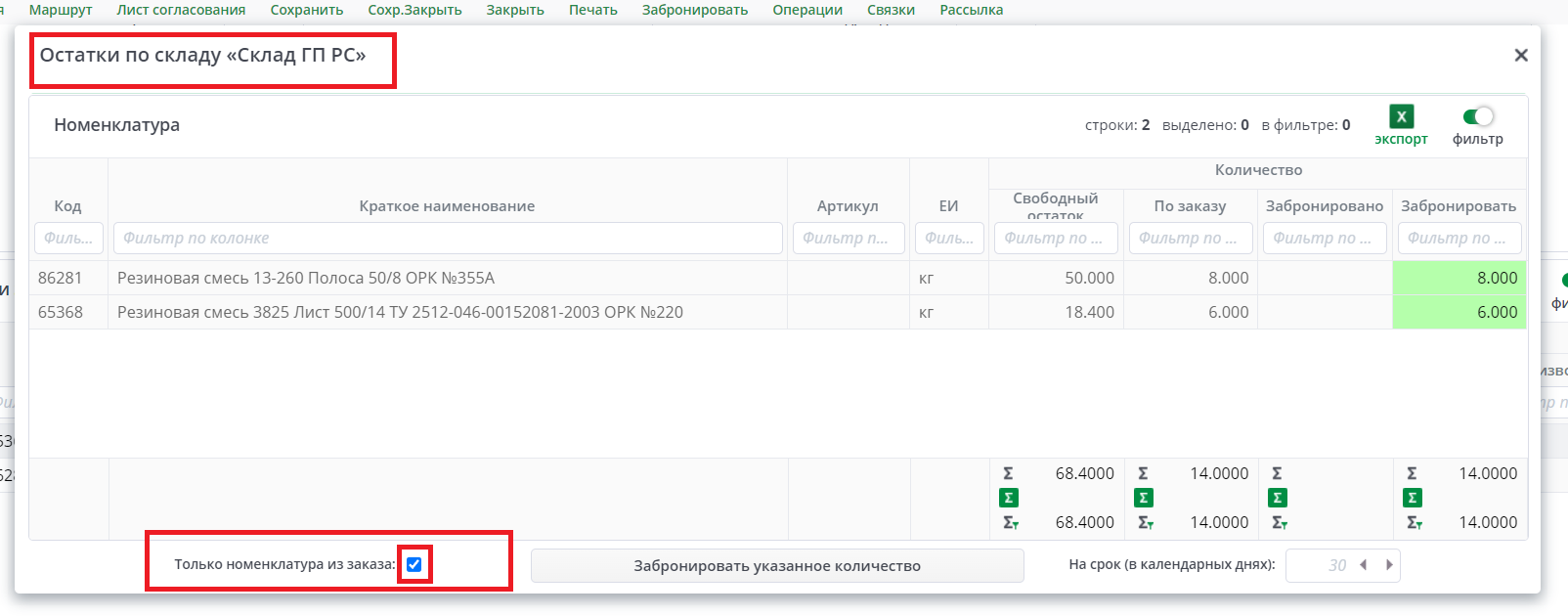The height and width of the screenshot is (616, 1568).
Task: Click Забронировать указанное количество button
Action: click(x=776, y=565)
